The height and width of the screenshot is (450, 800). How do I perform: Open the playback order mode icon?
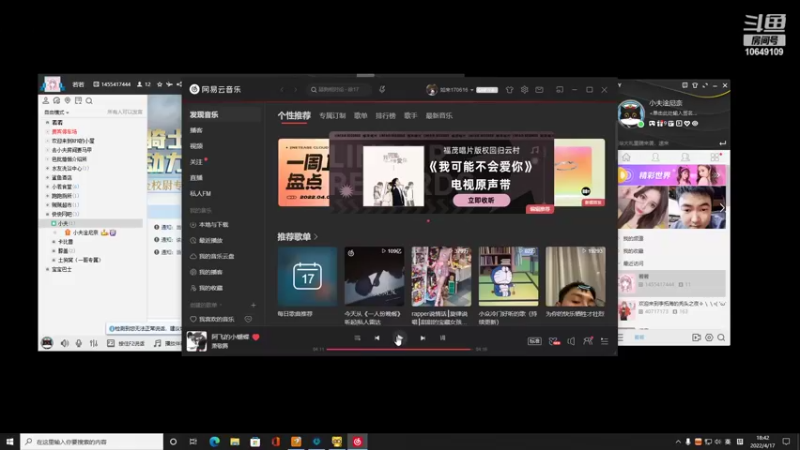[x=357, y=338]
